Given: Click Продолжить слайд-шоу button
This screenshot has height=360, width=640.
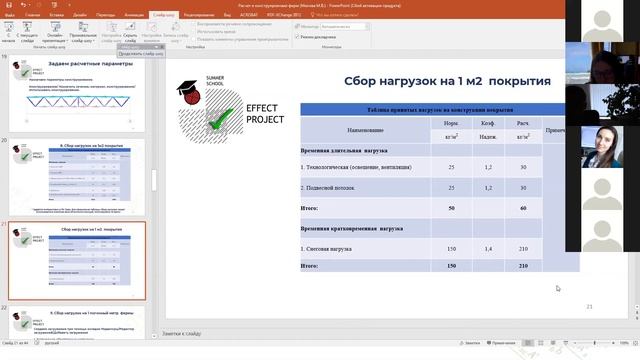Looking at the screenshot, I should (141, 53).
